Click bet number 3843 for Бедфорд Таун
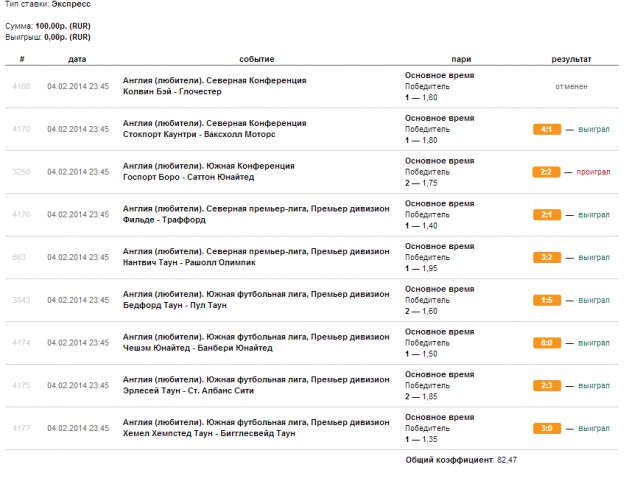This screenshot has width=640, height=484. tap(21, 300)
